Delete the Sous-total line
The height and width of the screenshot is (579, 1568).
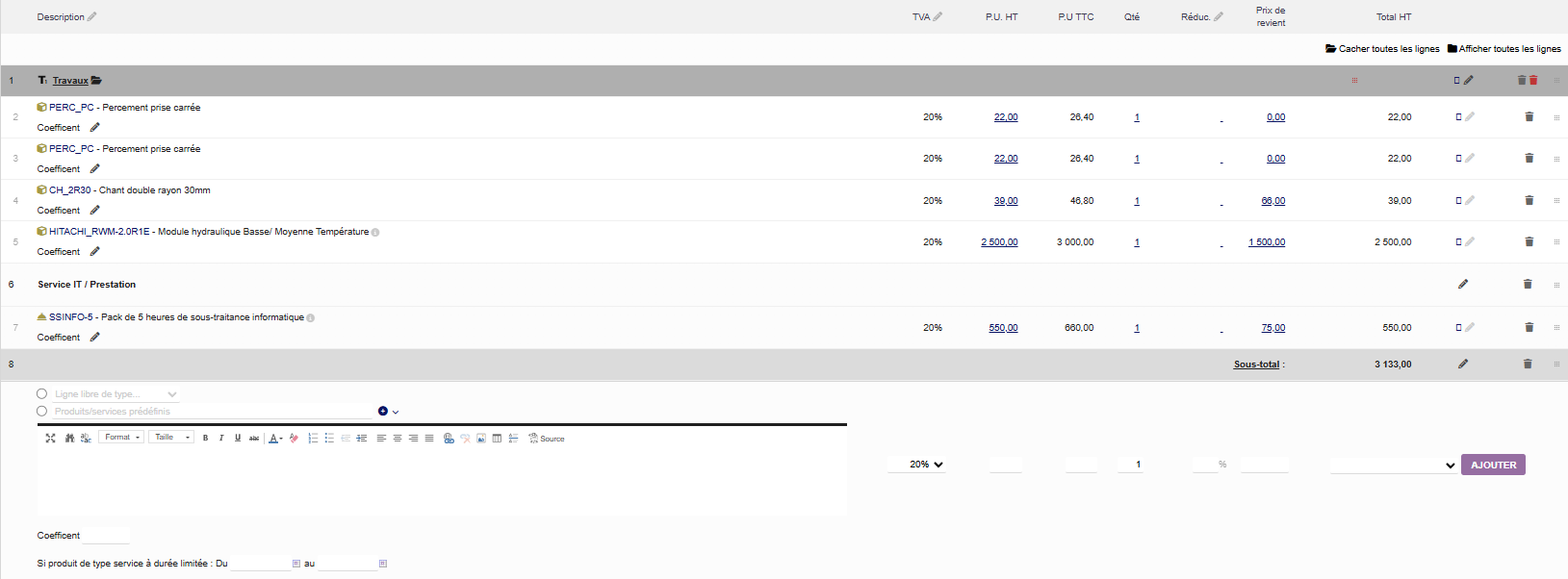pyautogui.click(x=1528, y=365)
